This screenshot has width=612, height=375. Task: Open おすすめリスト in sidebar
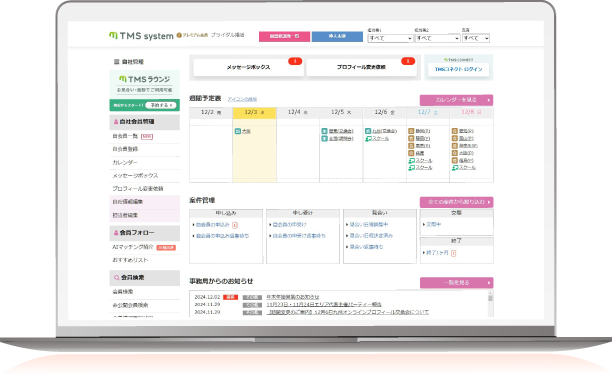click(x=130, y=260)
